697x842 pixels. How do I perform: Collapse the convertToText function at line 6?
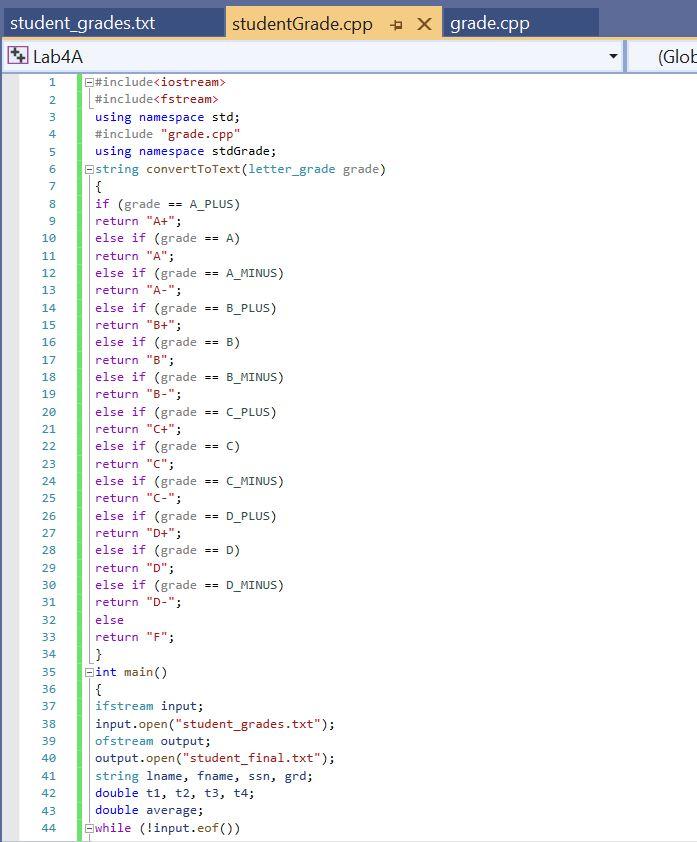tap(89, 170)
